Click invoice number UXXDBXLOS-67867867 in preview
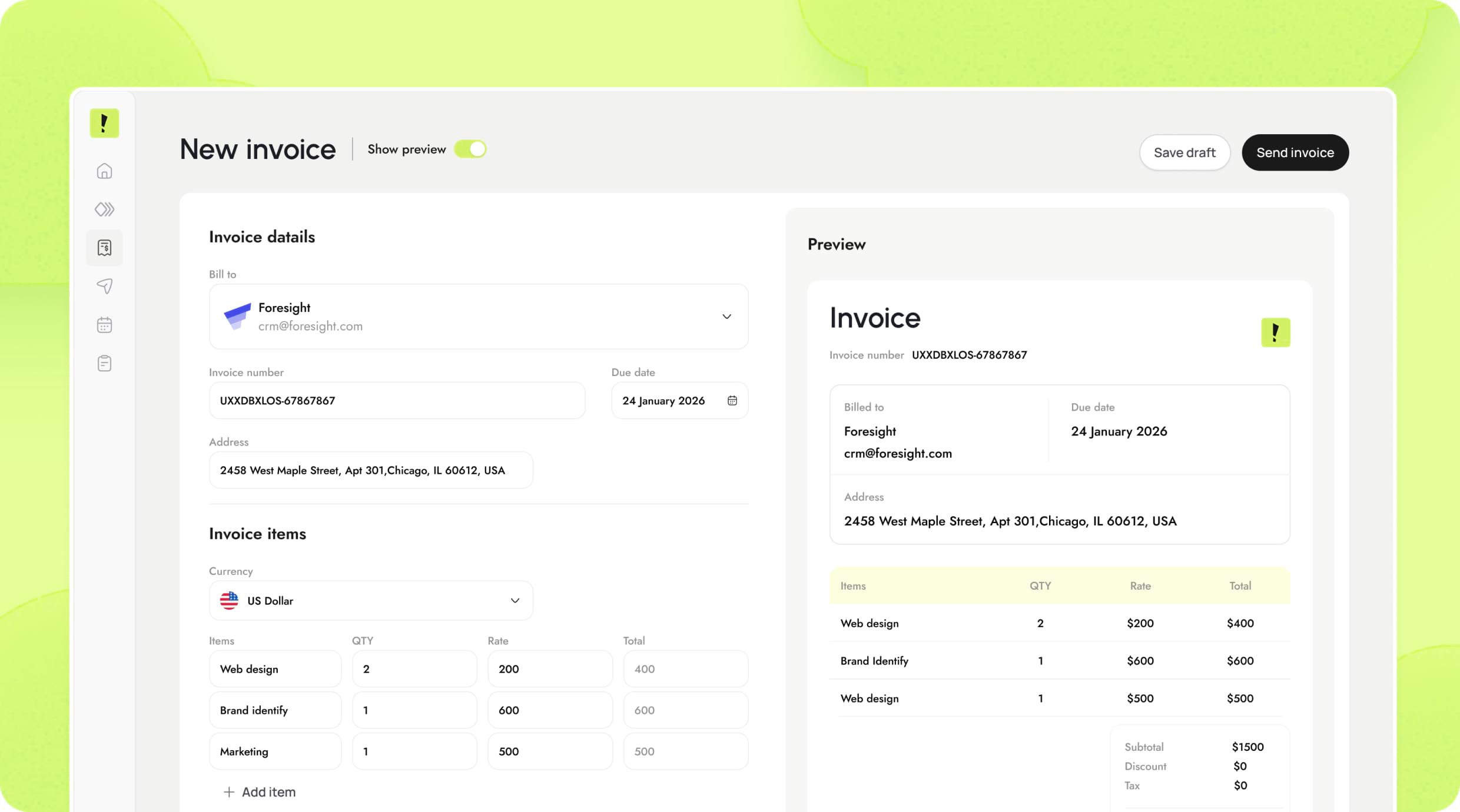Viewport: 1460px width, 812px height. (x=969, y=355)
